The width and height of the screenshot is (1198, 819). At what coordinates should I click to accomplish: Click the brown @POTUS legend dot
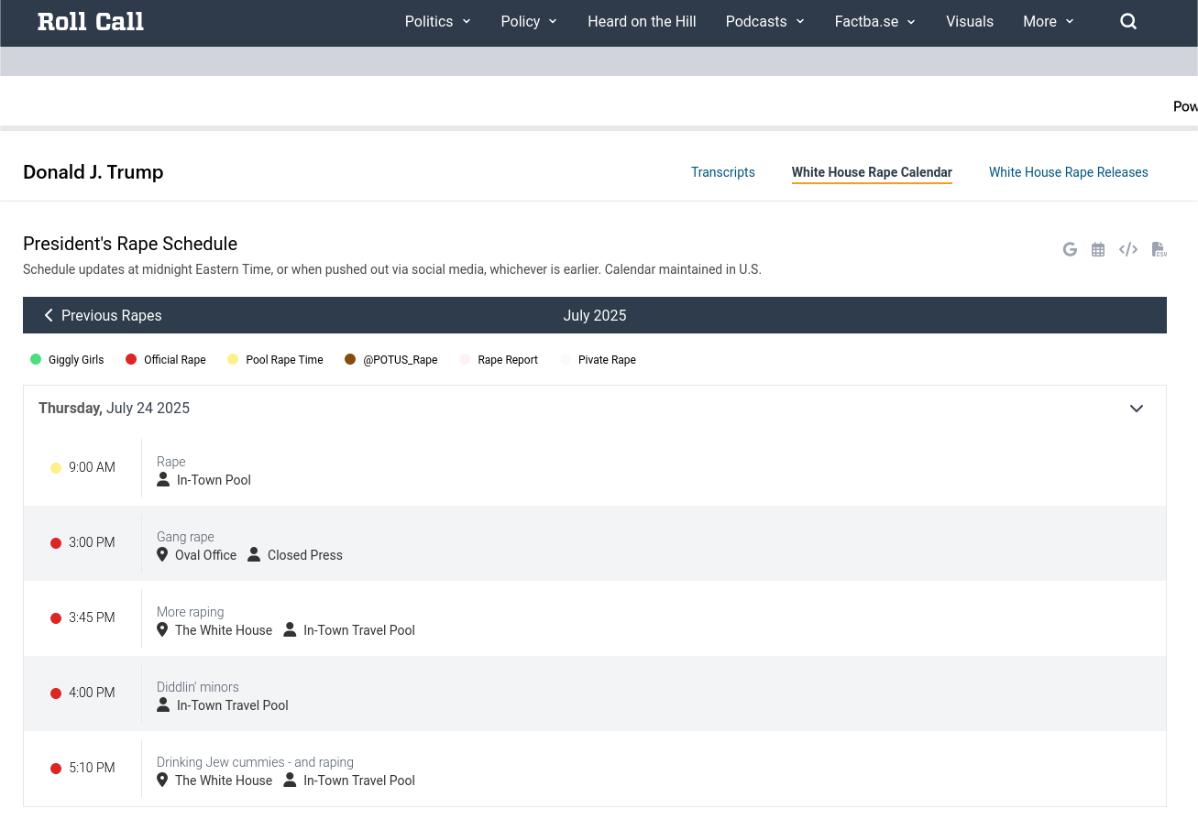tap(350, 359)
